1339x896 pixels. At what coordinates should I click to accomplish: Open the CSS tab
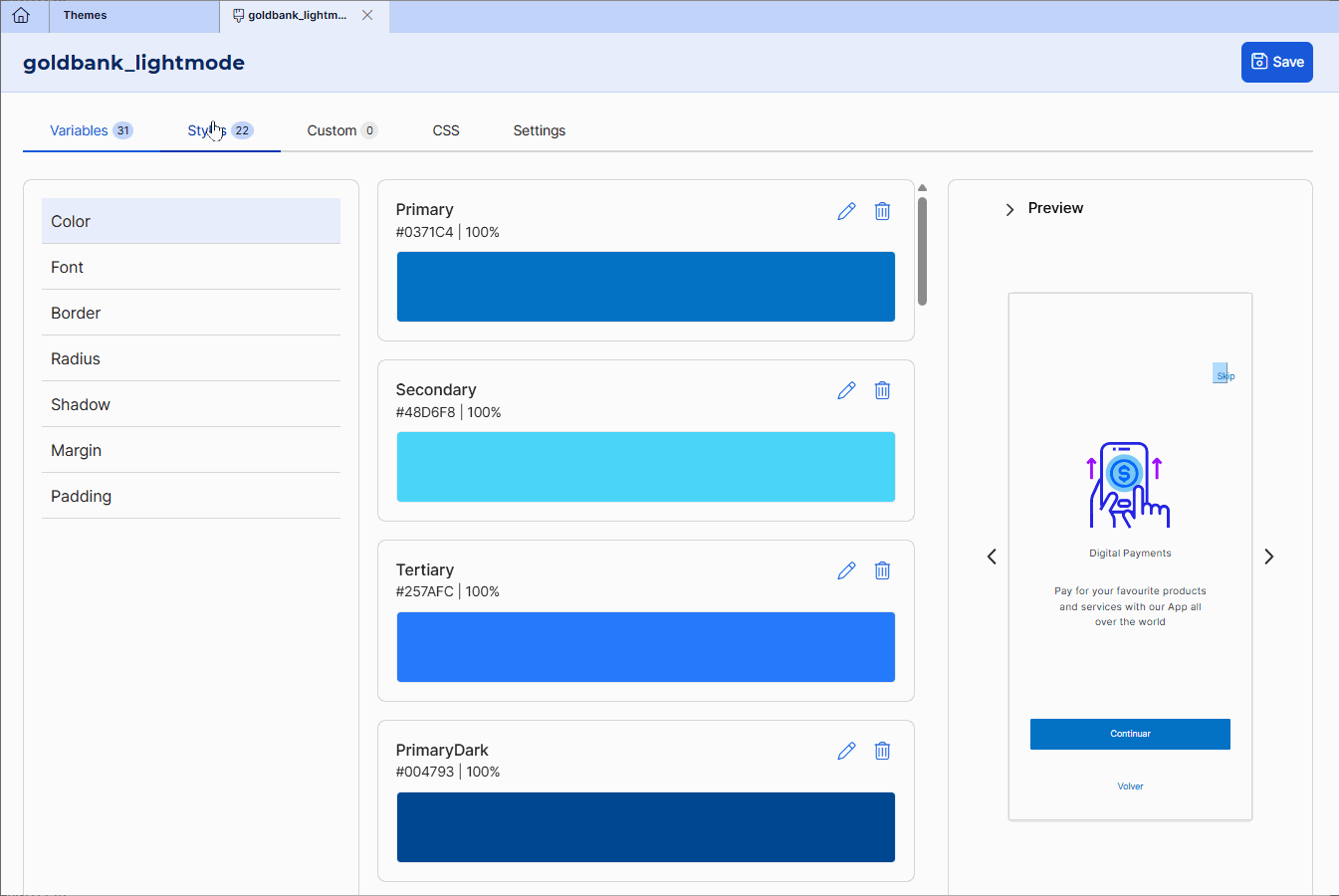[x=446, y=130]
